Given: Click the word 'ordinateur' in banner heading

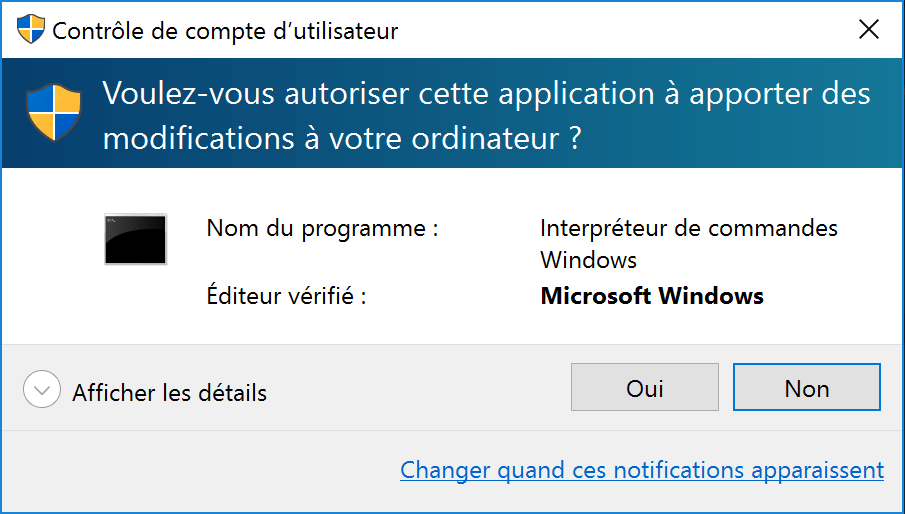Looking at the screenshot, I should coord(485,138).
